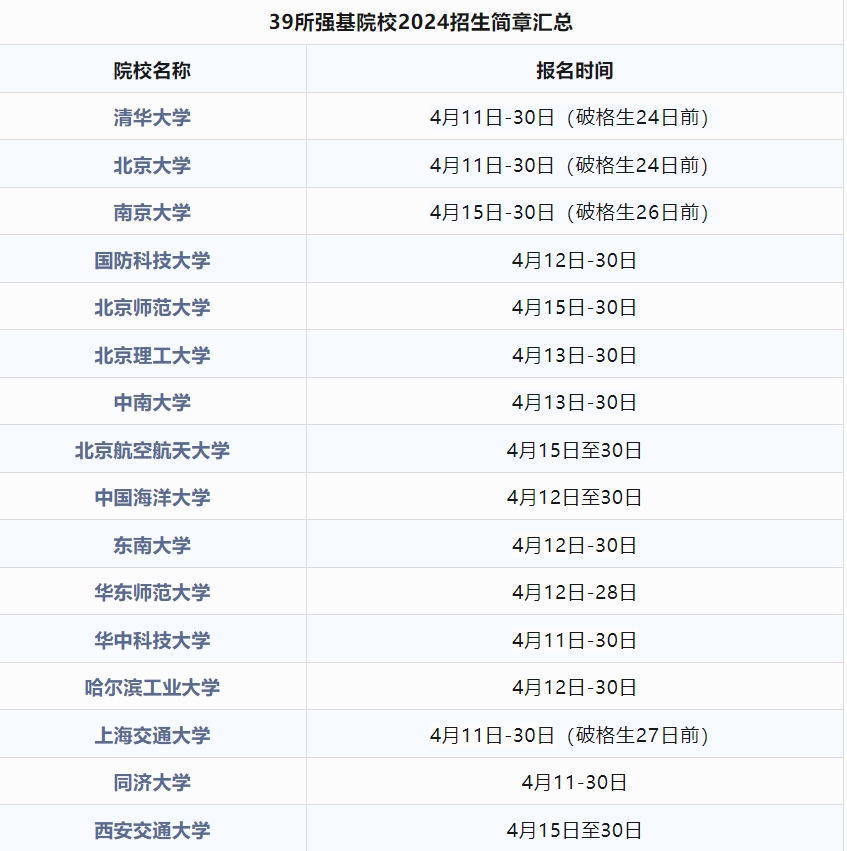Image resolution: width=847 pixels, height=851 pixels.
Task: Open the 国防科技大学 link
Action: tap(152, 260)
